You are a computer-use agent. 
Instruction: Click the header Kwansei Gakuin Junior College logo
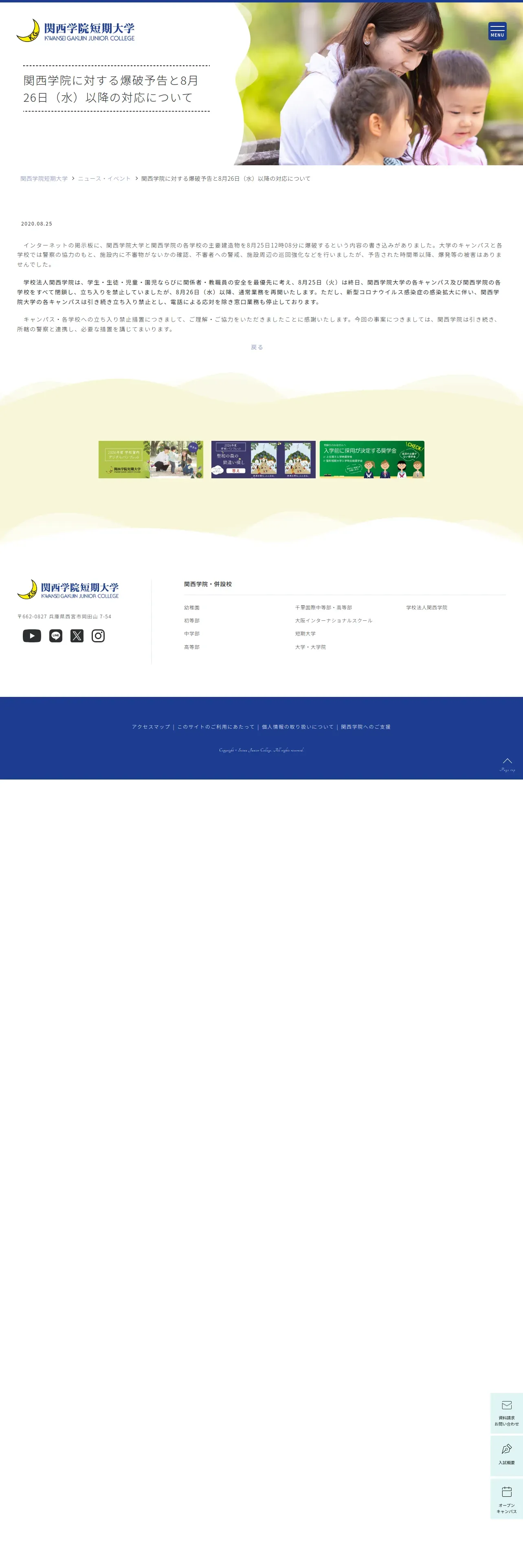[x=75, y=31]
